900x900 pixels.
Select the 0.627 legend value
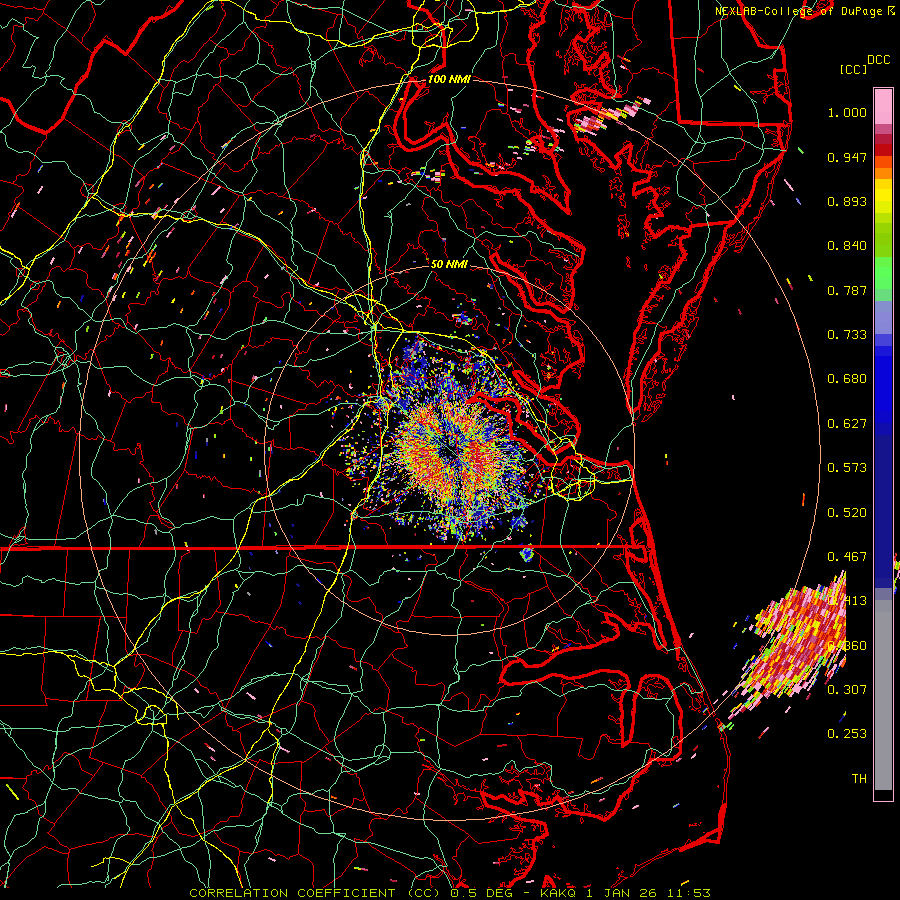point(847,424)
